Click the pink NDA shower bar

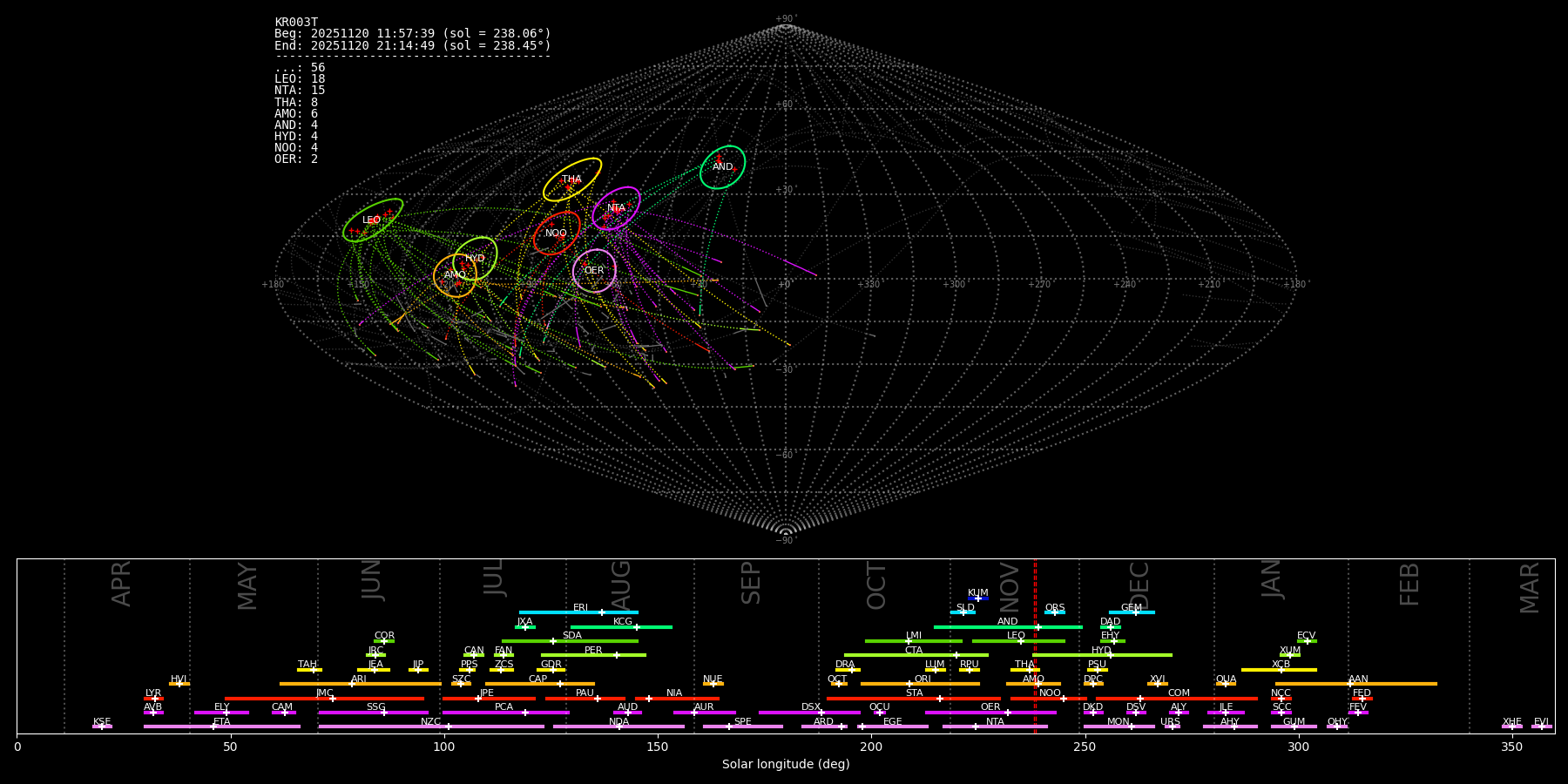click(x=618, y=727)
